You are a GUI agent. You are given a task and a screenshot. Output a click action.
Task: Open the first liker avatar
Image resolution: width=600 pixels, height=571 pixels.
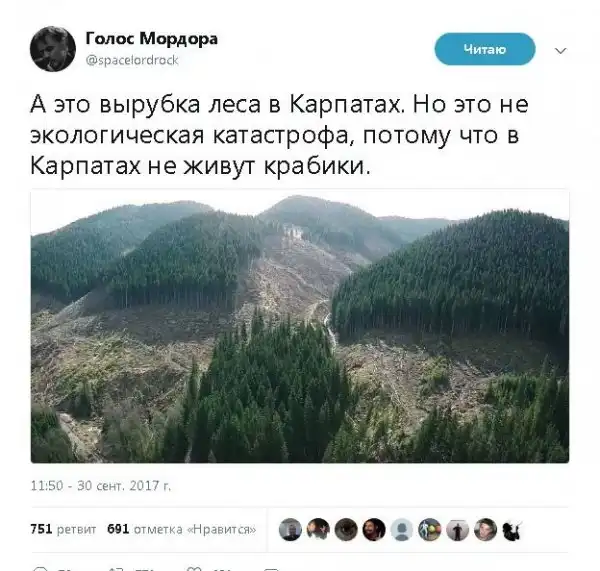click(290, 530)
